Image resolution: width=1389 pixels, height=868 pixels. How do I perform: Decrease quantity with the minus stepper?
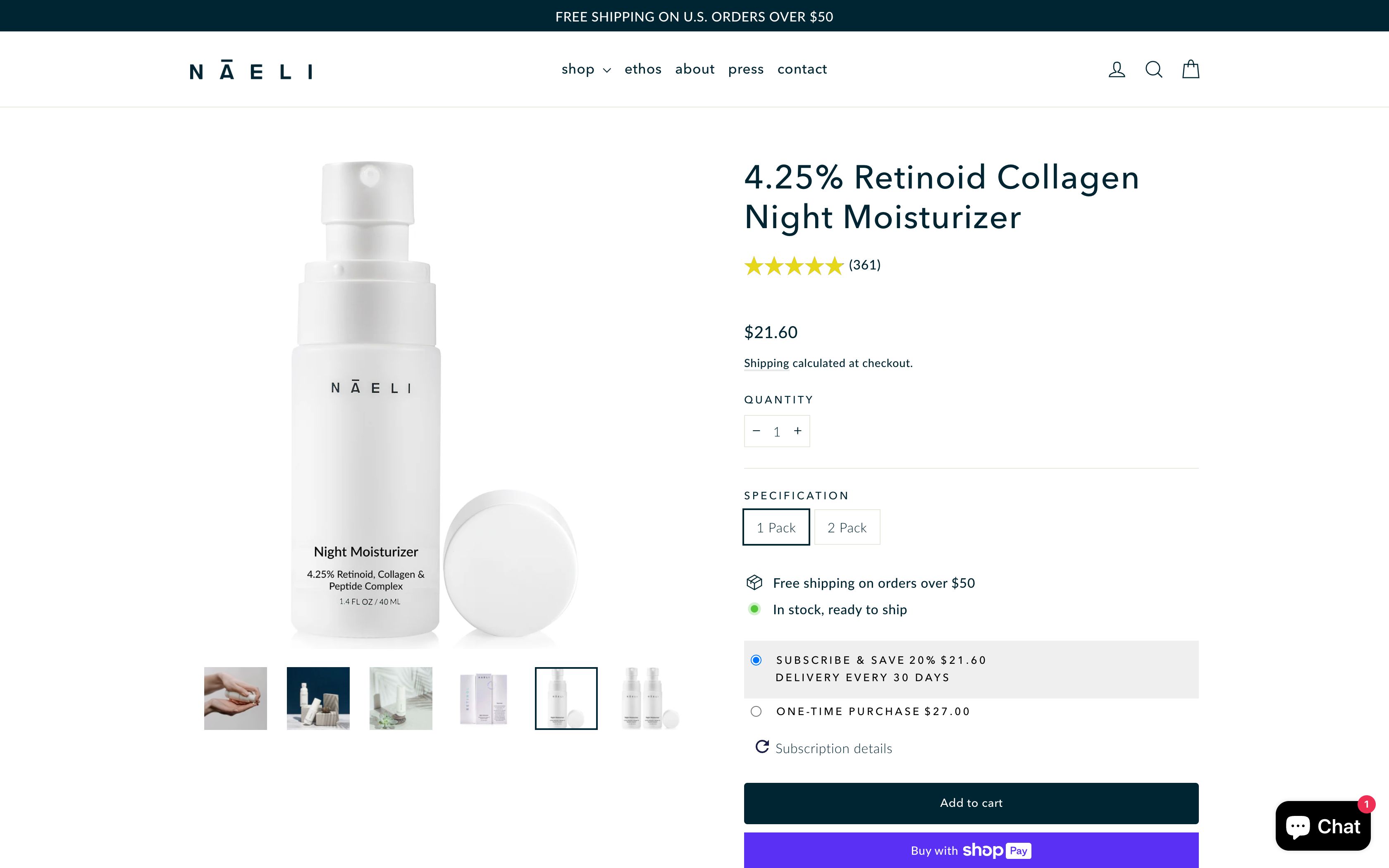[x=757, y=431]
